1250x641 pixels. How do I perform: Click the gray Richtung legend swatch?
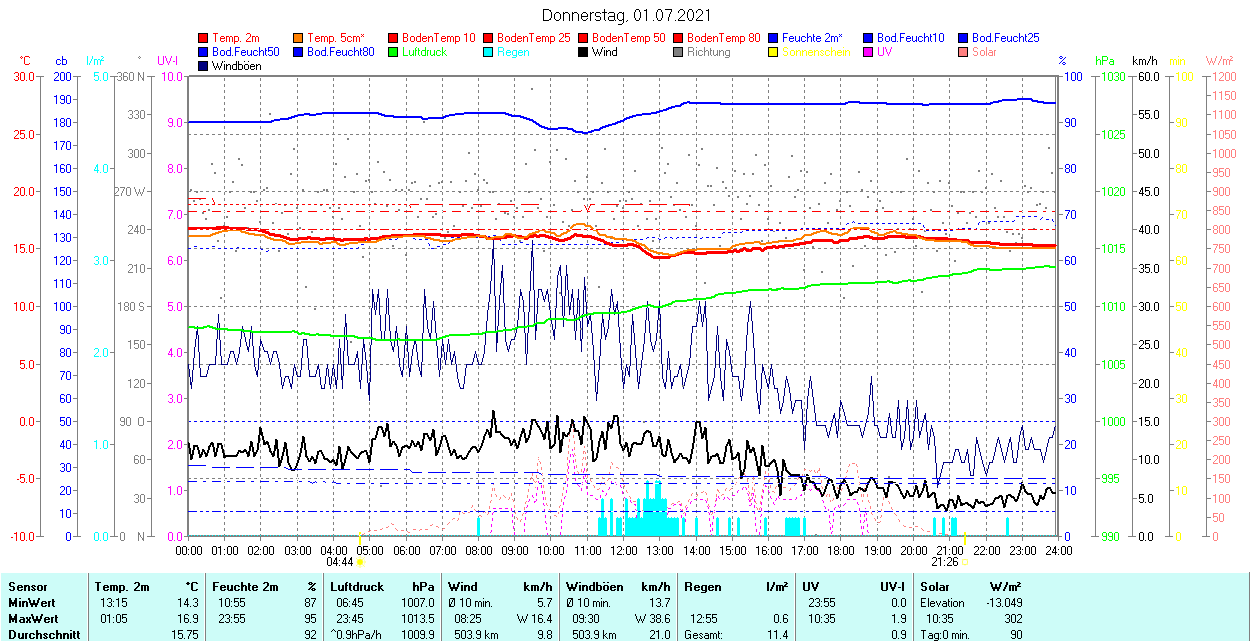coord(679,52)
